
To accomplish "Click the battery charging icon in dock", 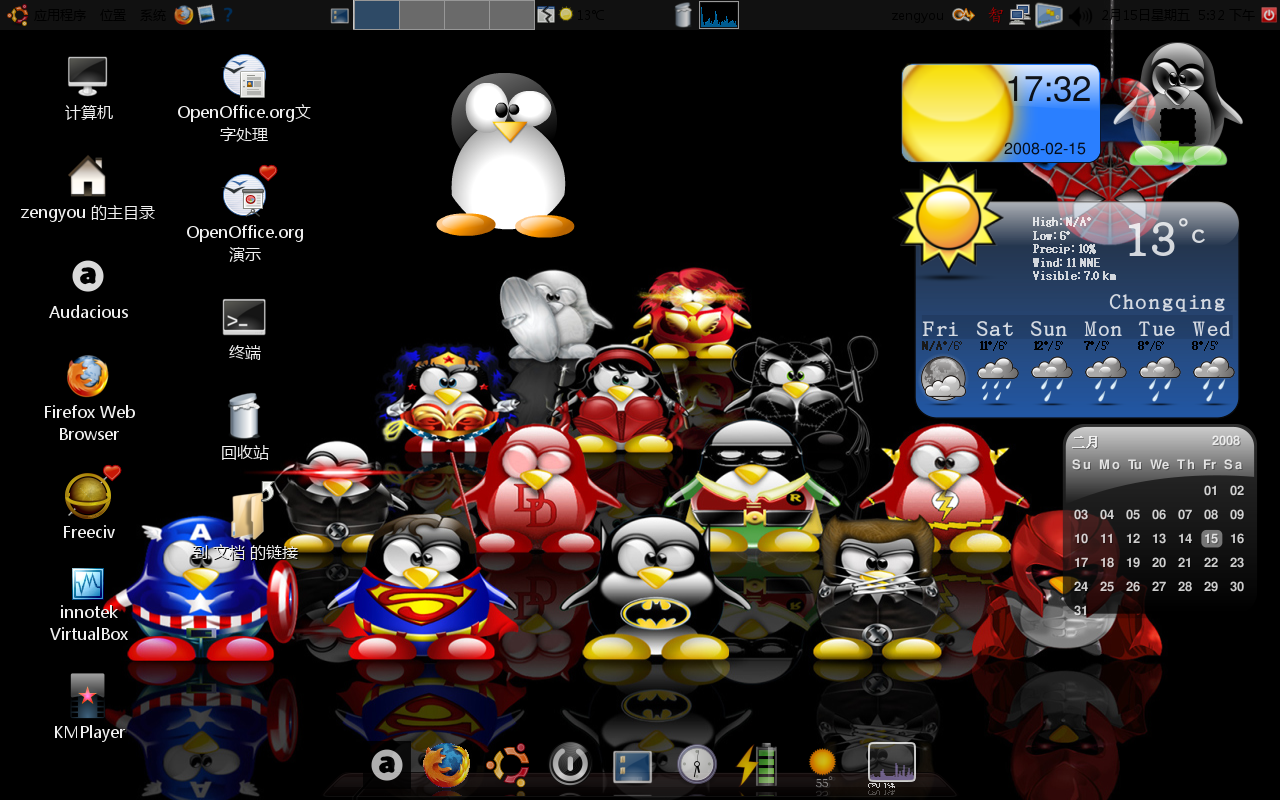I will click(x=756, y=765).
